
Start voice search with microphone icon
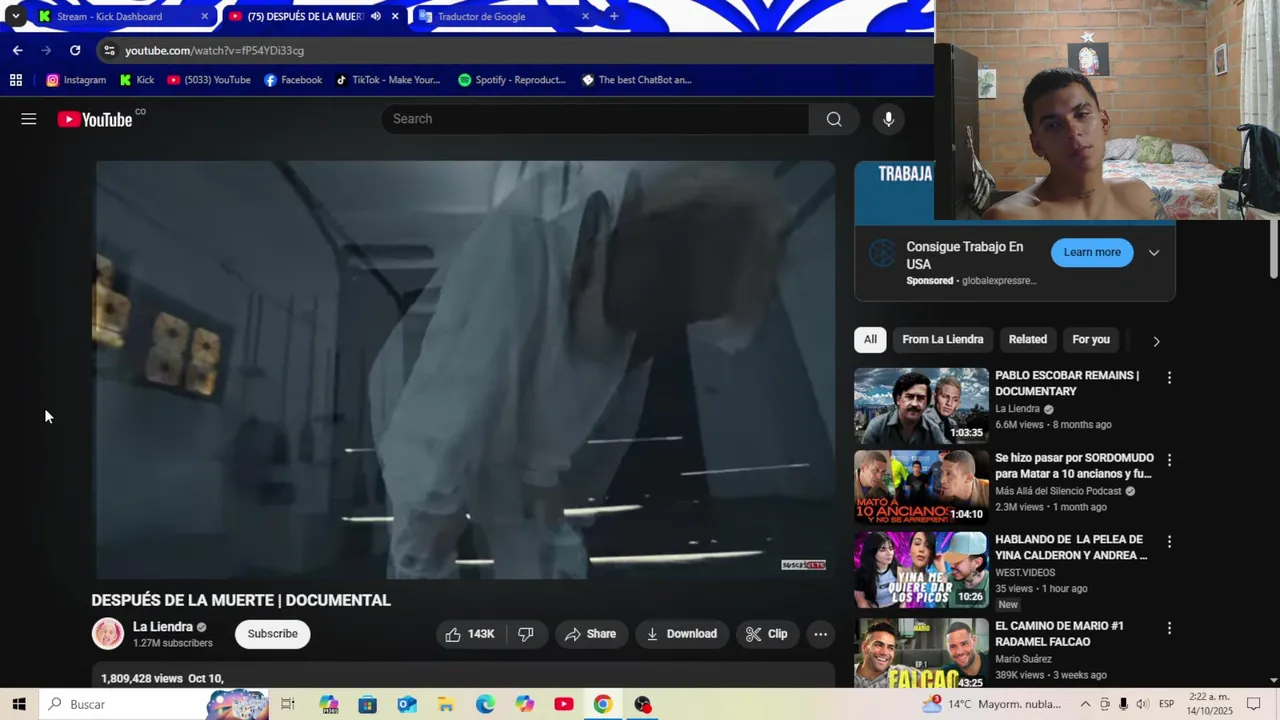coord(888,119)
